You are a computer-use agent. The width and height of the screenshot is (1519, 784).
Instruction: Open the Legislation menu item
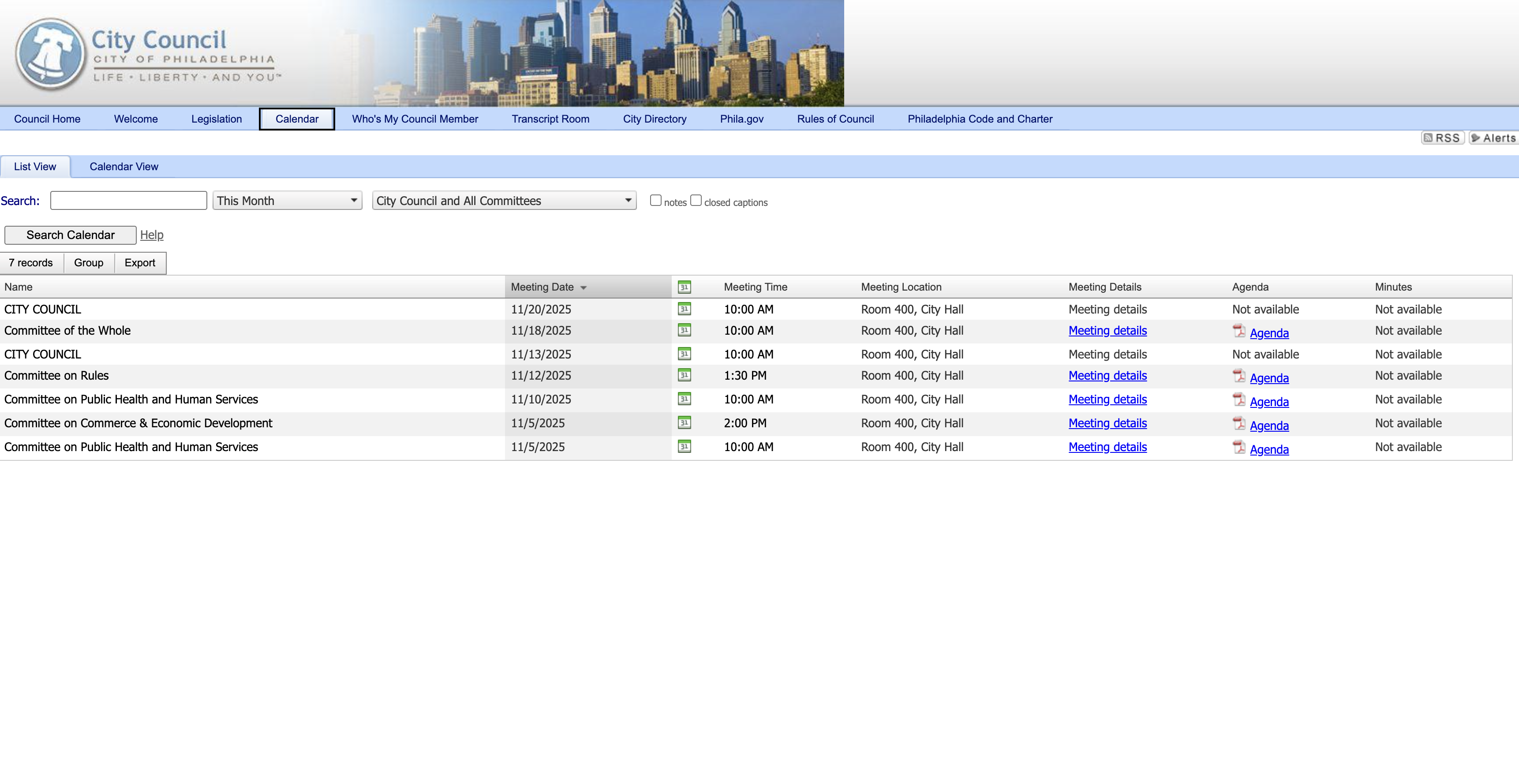pos(217,119)
